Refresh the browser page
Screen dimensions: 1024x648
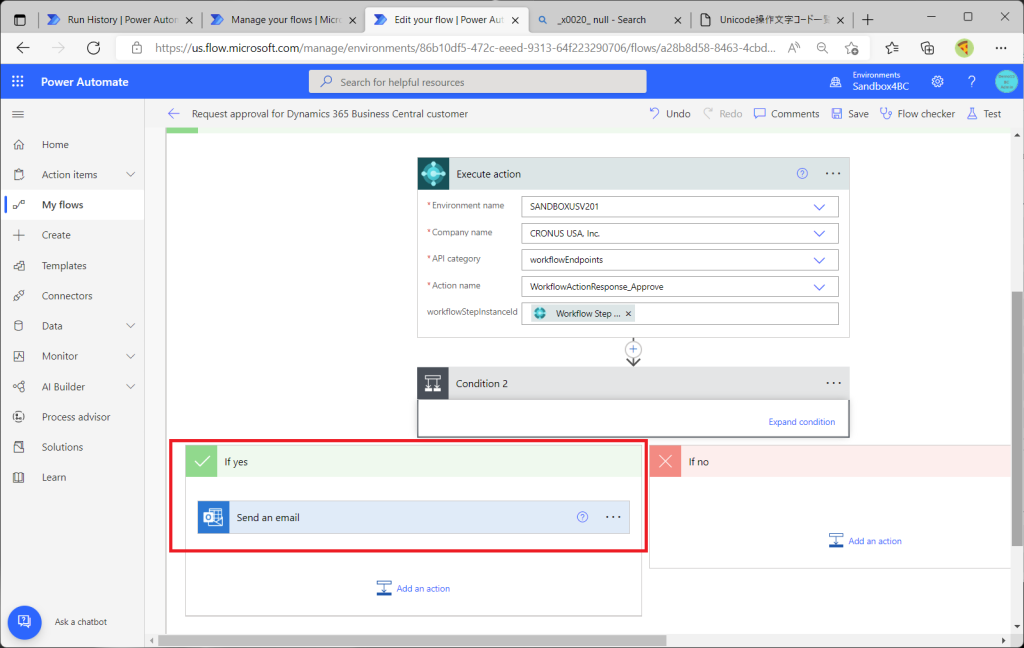(93, 48)
